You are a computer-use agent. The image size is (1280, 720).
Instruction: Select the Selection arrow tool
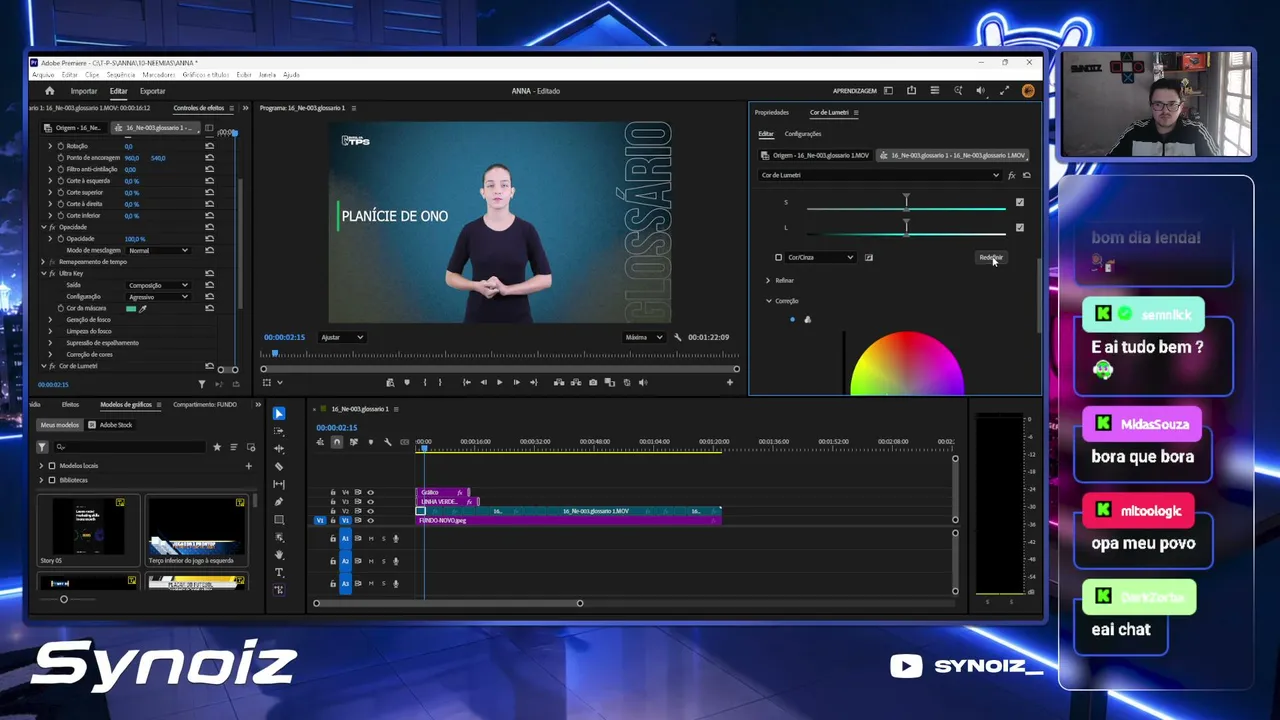pos(279,414)
